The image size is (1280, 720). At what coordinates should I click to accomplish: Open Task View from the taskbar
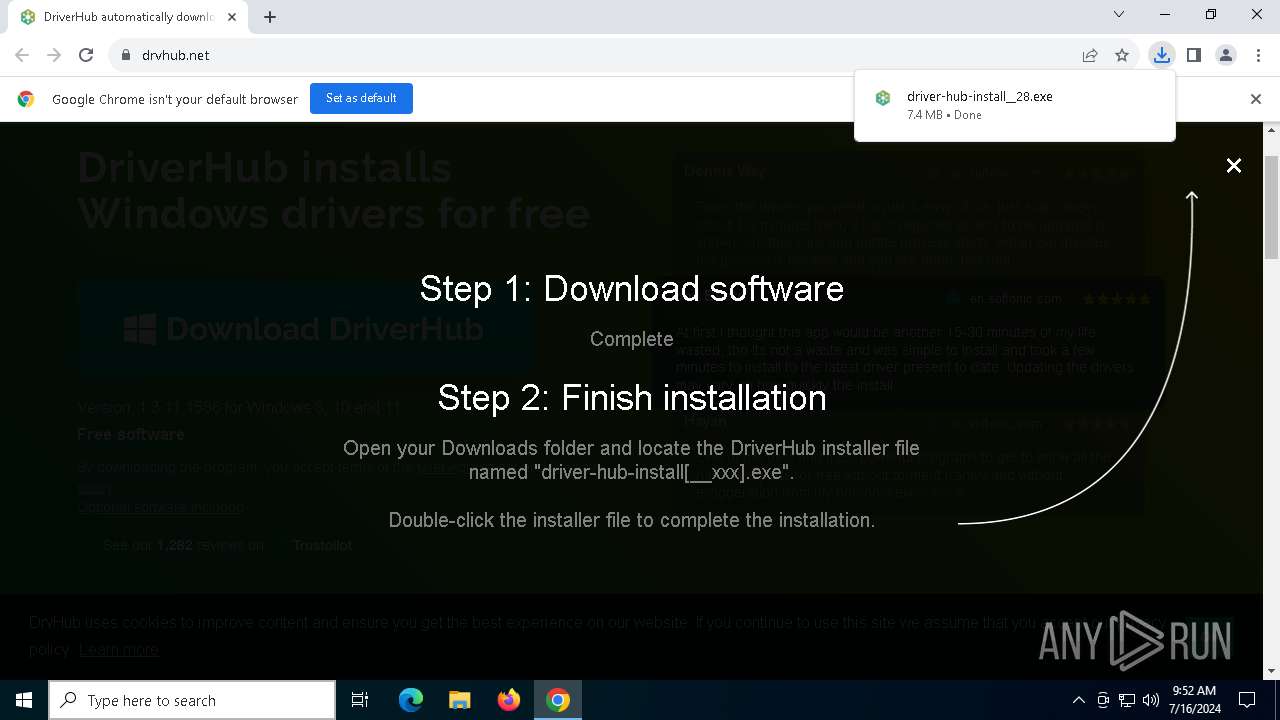coord(360,700)
